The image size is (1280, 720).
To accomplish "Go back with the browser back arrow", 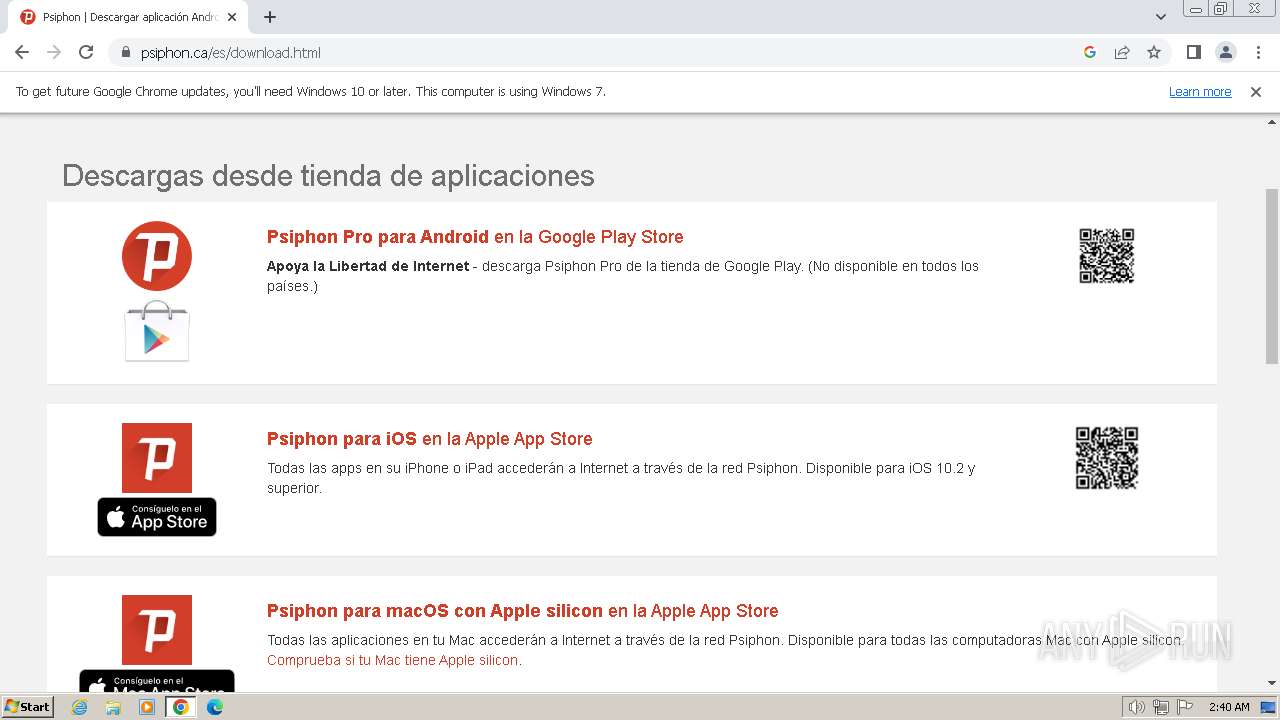I will click(22, 52).
